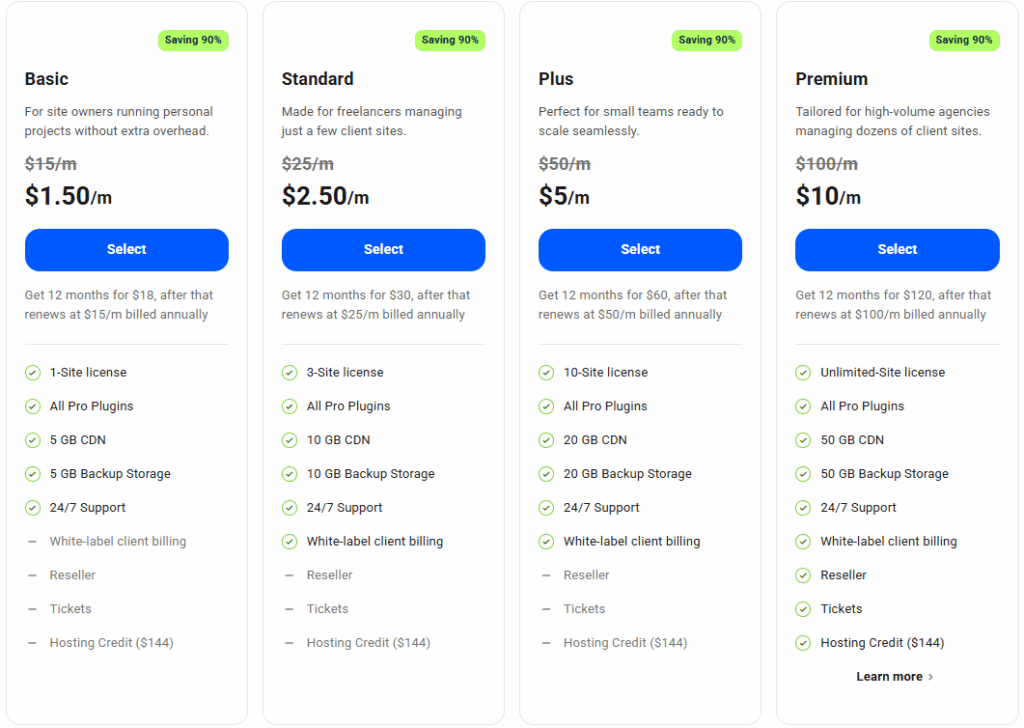Screen dimensions: 1024x728
Task: Select the Premium plan
Action: tap(897, 250)
